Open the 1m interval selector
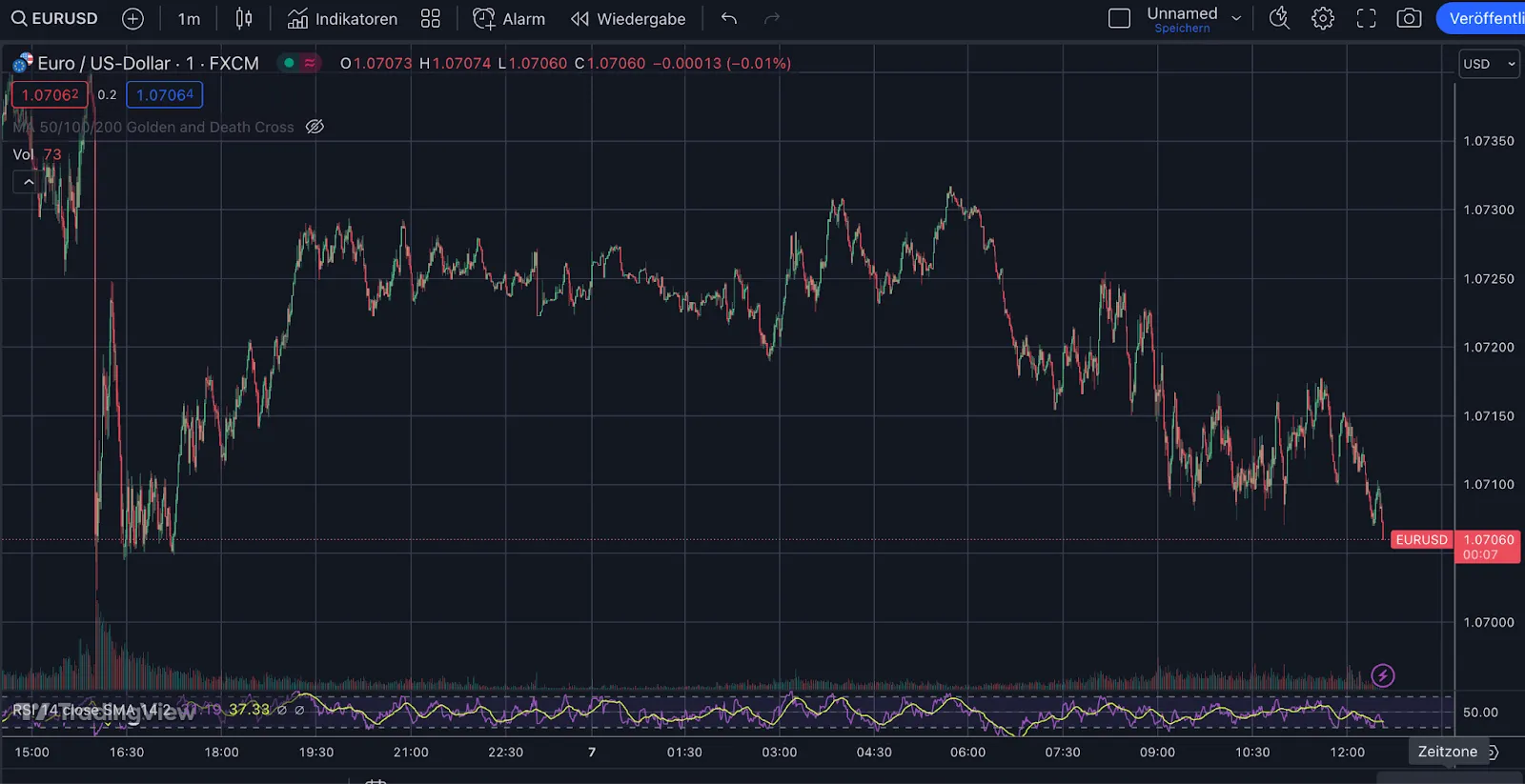 point(189,19)
